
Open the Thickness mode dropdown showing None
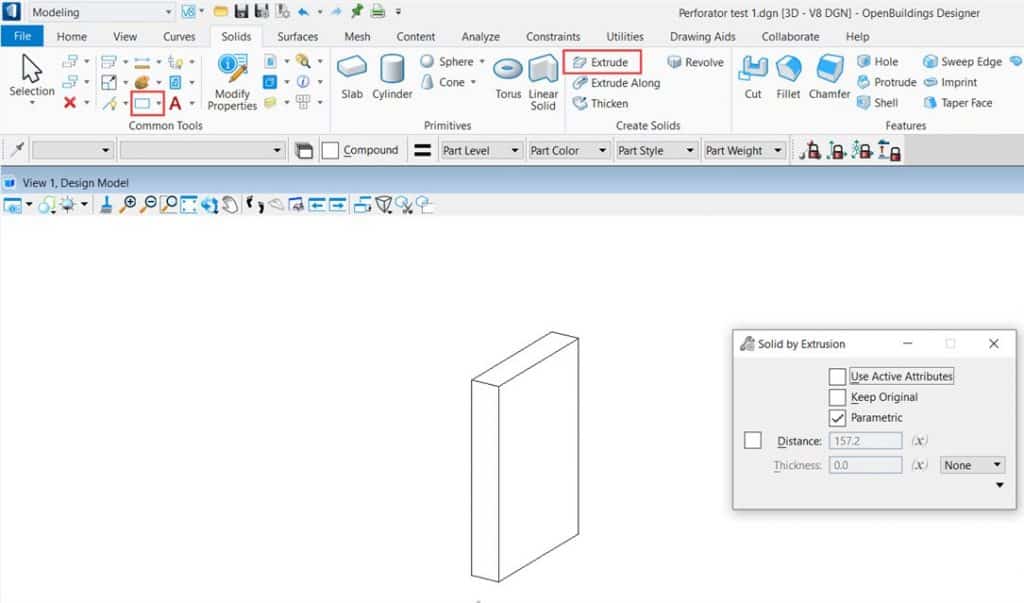[x=971, y=464]
